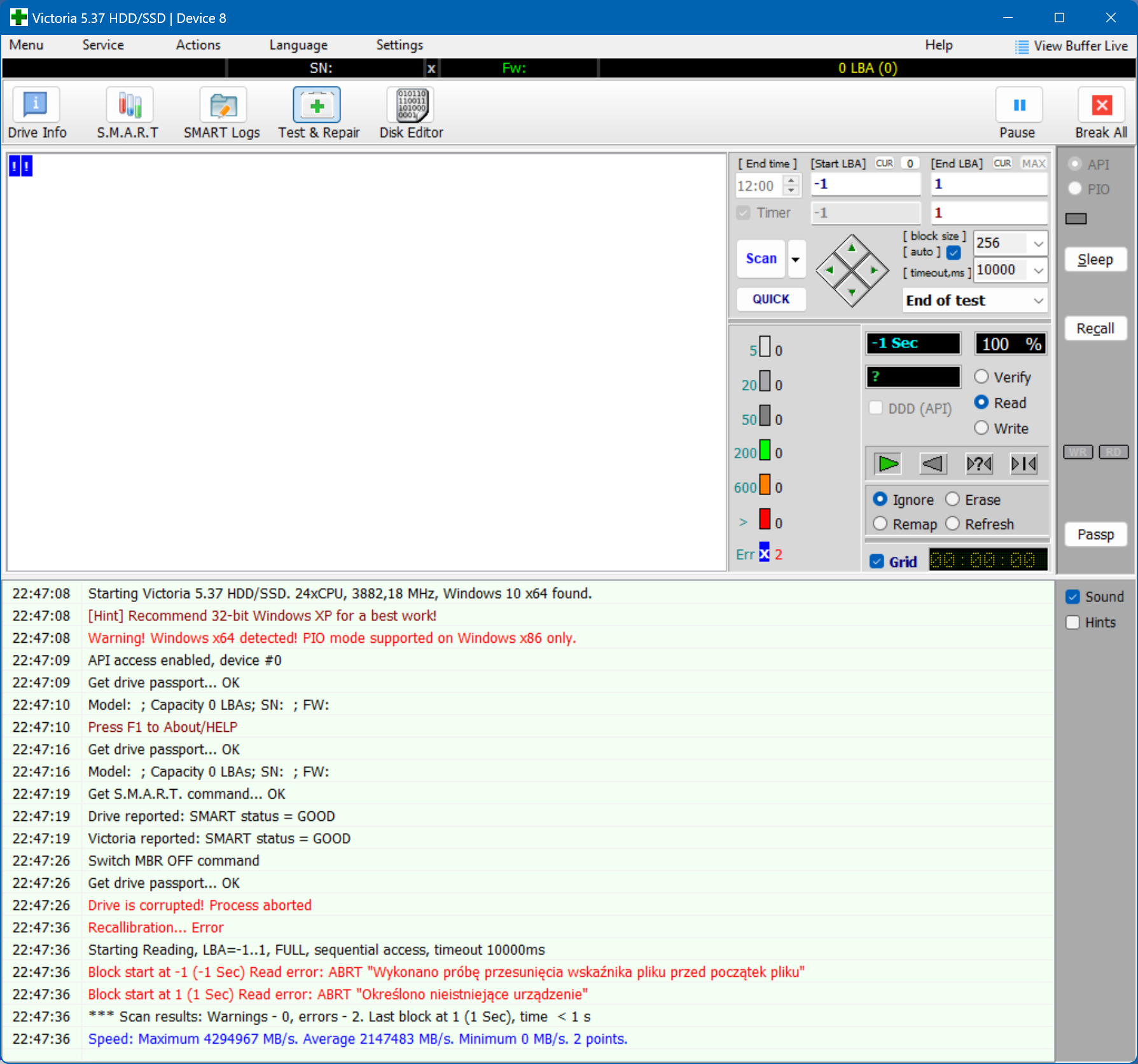Click the left arrow on navigation diamond

coord(829,270)
